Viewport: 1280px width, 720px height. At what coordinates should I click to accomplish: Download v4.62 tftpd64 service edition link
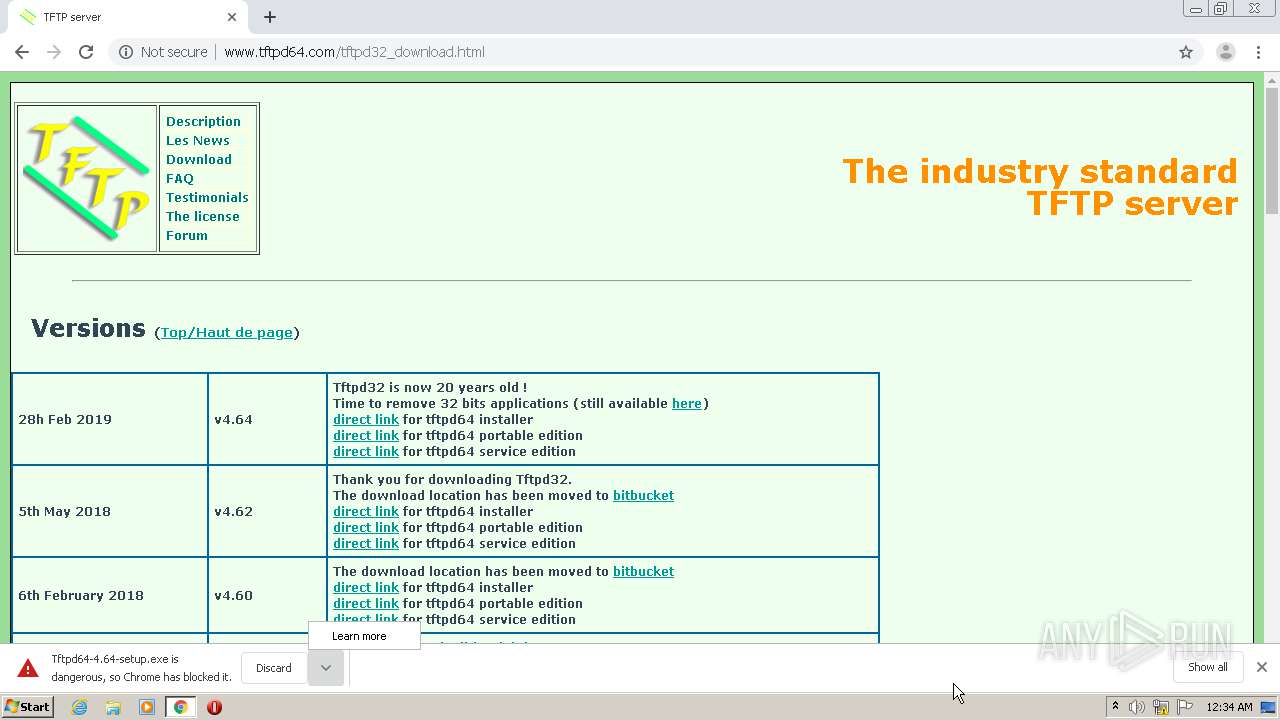(366, 543)
